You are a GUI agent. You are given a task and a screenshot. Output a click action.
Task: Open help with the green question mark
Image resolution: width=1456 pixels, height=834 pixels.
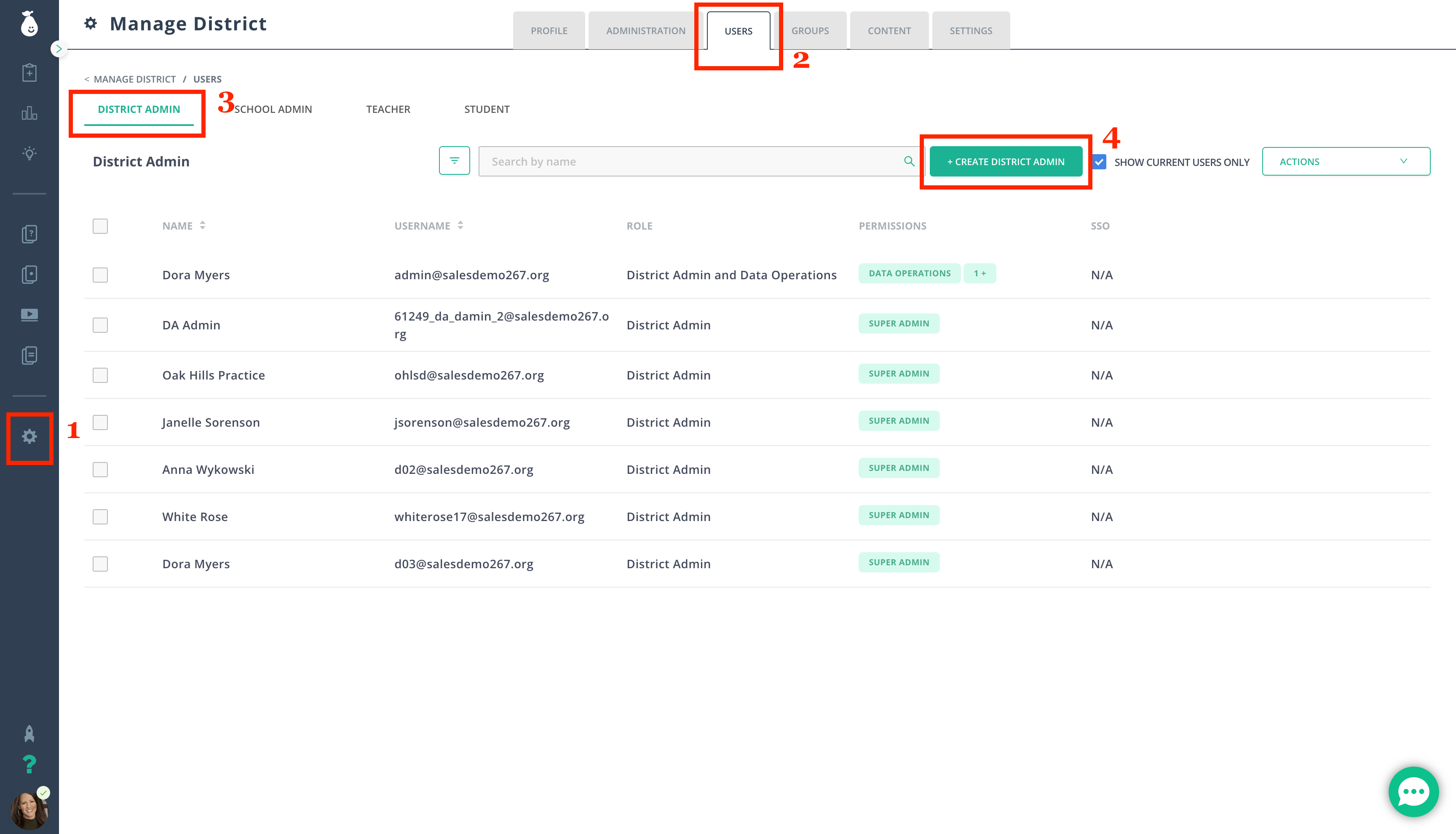point(29,764)
